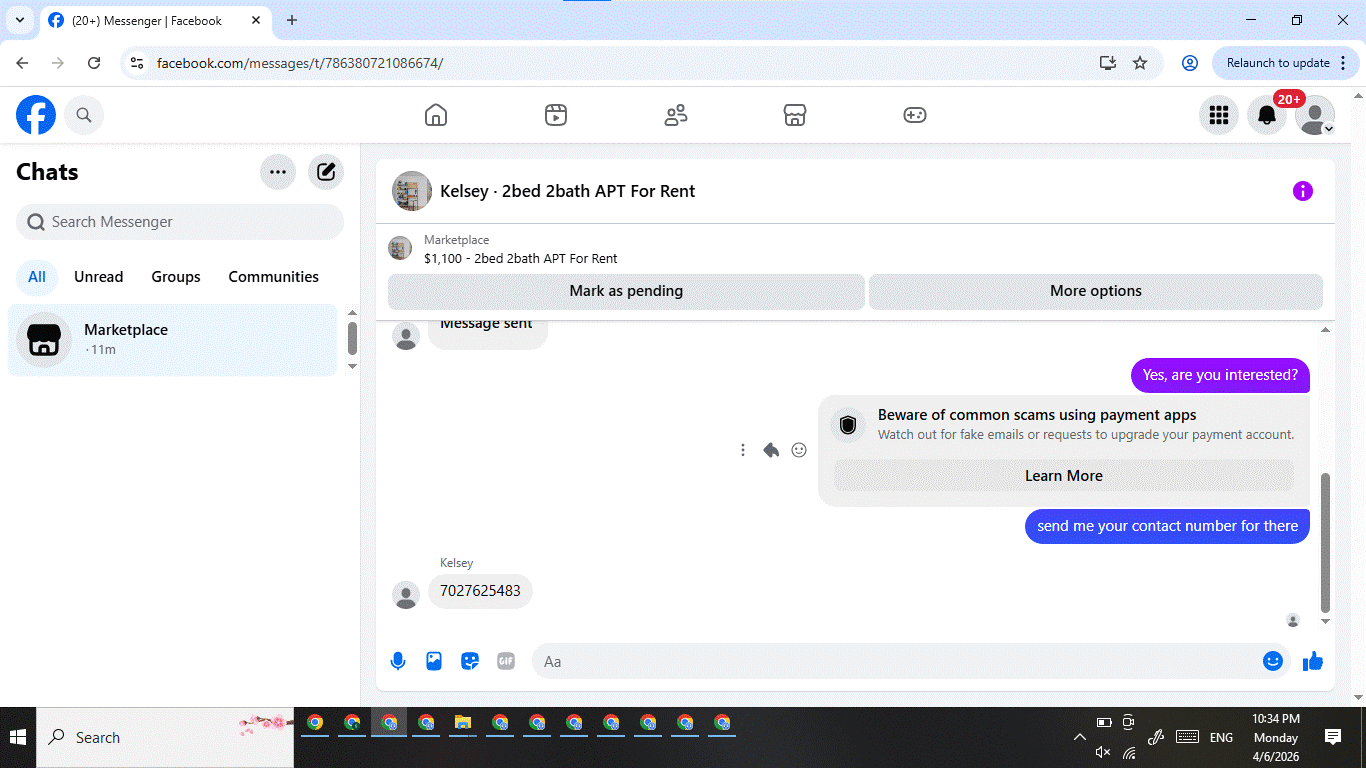Attach a photo with the image icon
1366x768 pixels.
(x=434, y=661)
